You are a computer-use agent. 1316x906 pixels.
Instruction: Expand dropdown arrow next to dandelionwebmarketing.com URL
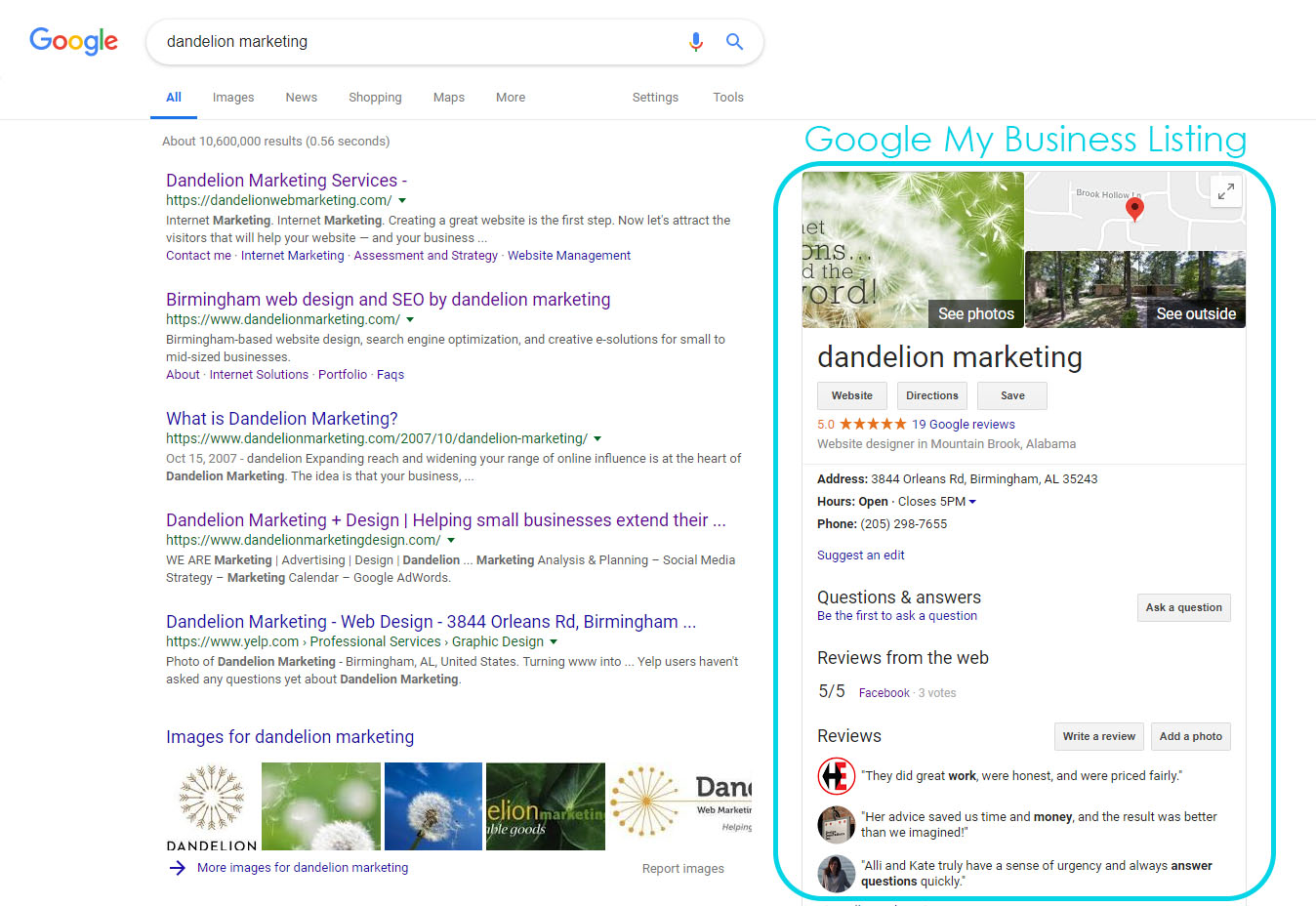point(402,201)
